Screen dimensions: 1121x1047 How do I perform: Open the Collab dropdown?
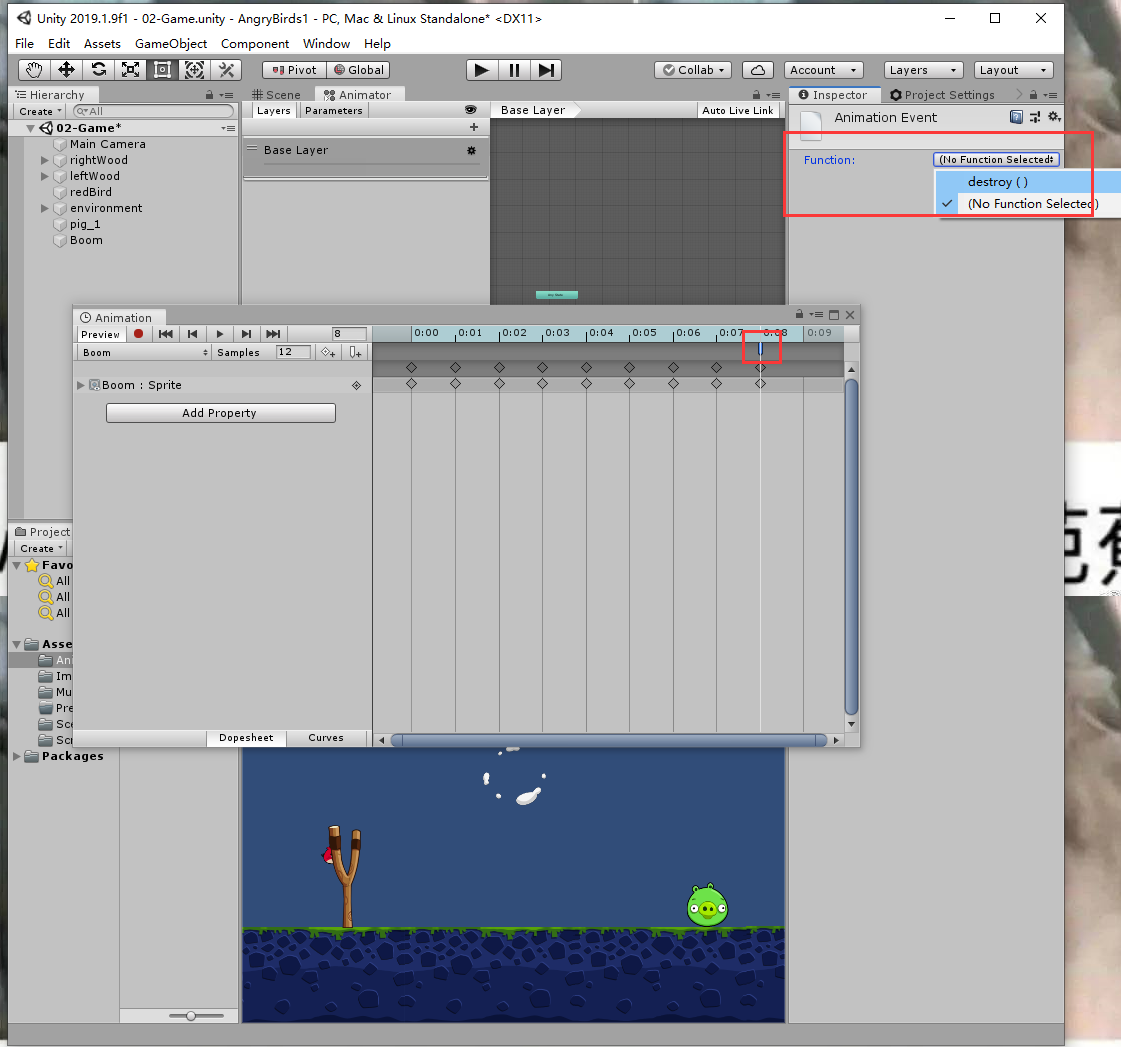coord(693,70)
